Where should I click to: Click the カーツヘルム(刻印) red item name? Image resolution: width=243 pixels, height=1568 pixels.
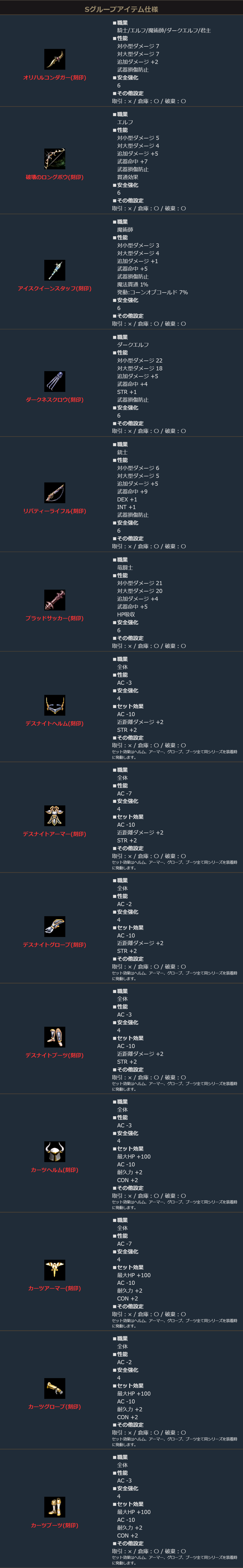(55, 1170)
